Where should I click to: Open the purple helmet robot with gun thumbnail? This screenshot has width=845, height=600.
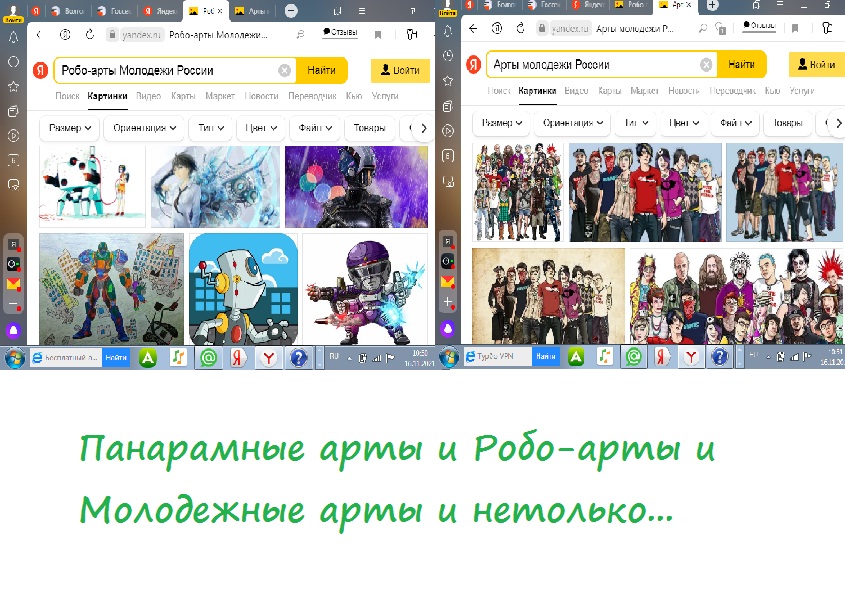tap(365, 289)
